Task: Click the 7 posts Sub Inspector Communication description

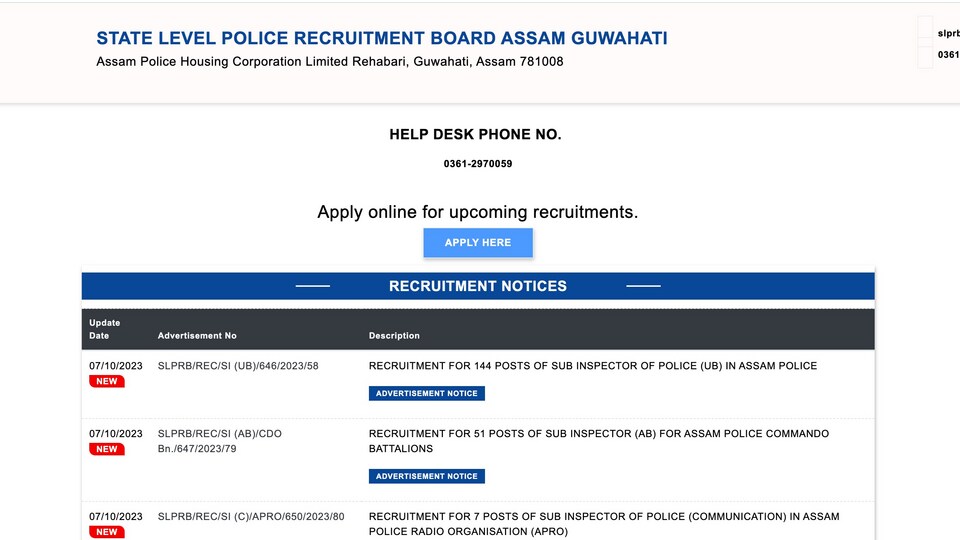Action: [604, 523]
